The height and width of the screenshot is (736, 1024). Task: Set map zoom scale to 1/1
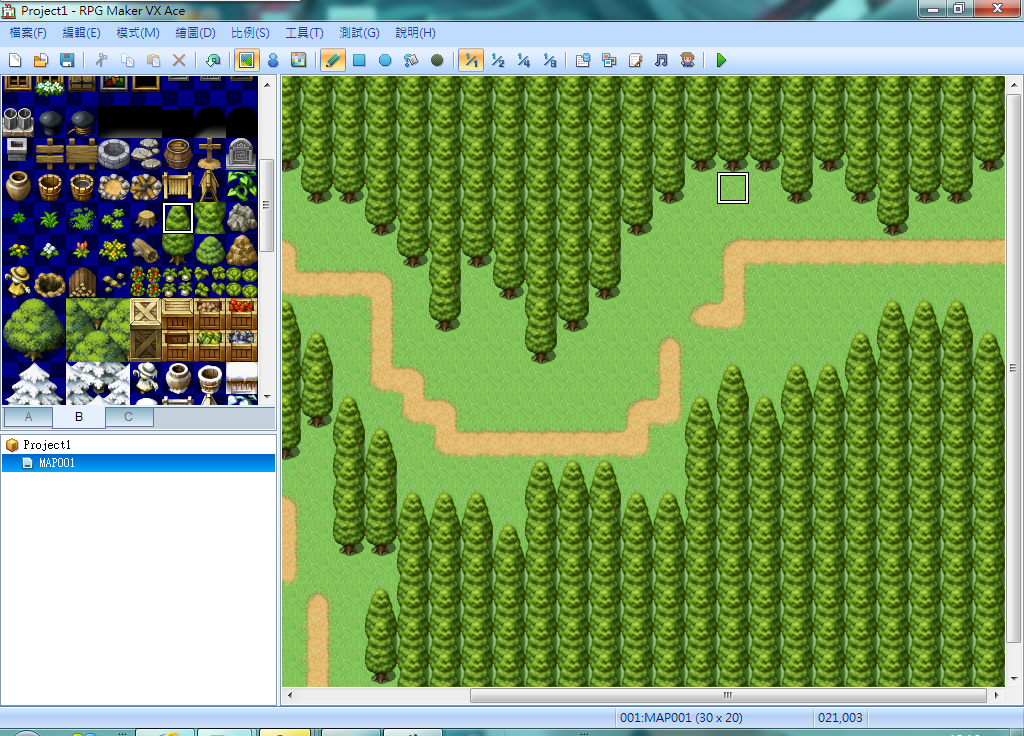pos(471,61)
